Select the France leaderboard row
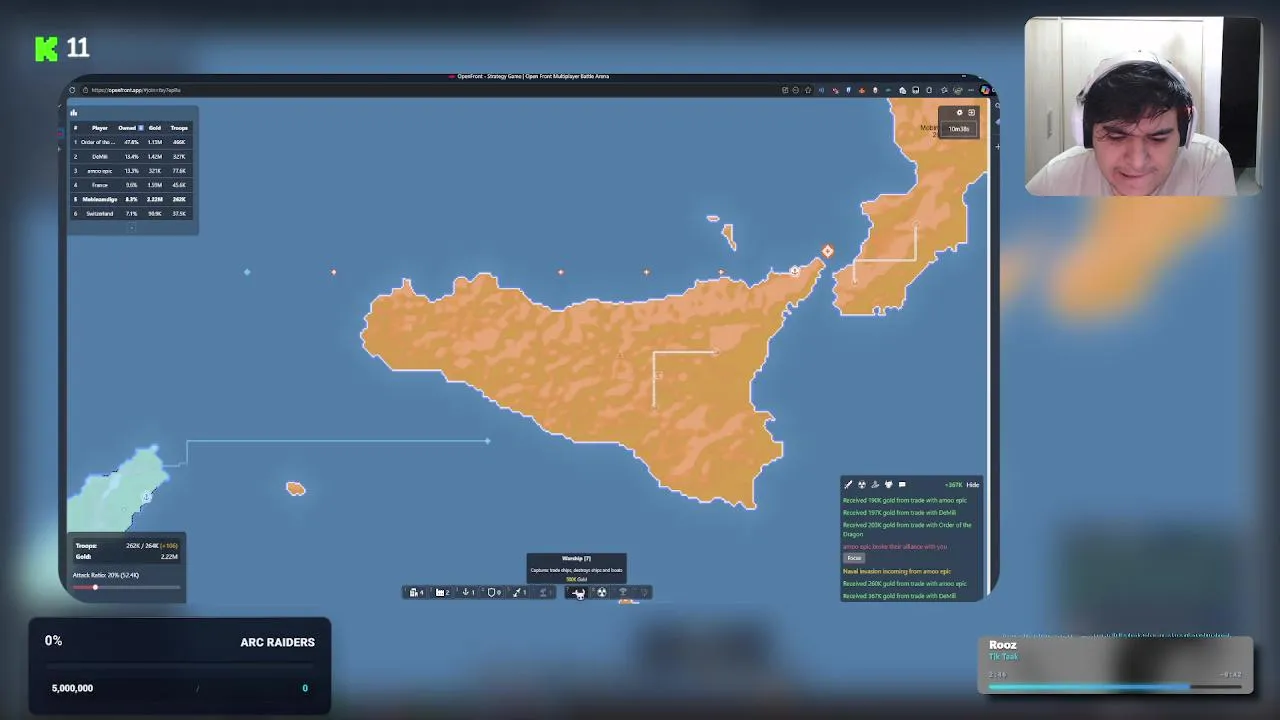The image size is (1280, 720). 130,185
